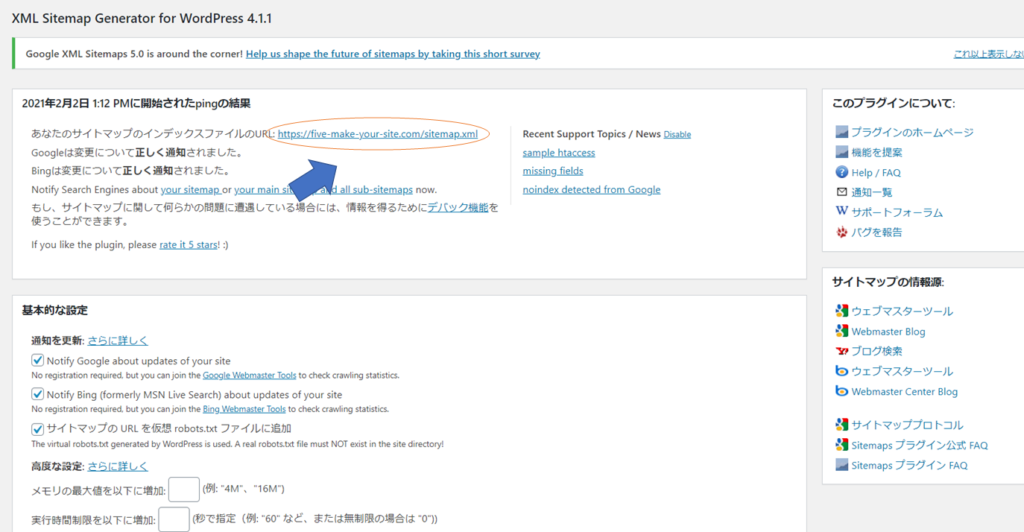Click the 'your sitemap' notify link
Viewport: 1024px width, 532px height.
(x=190, y=189)
